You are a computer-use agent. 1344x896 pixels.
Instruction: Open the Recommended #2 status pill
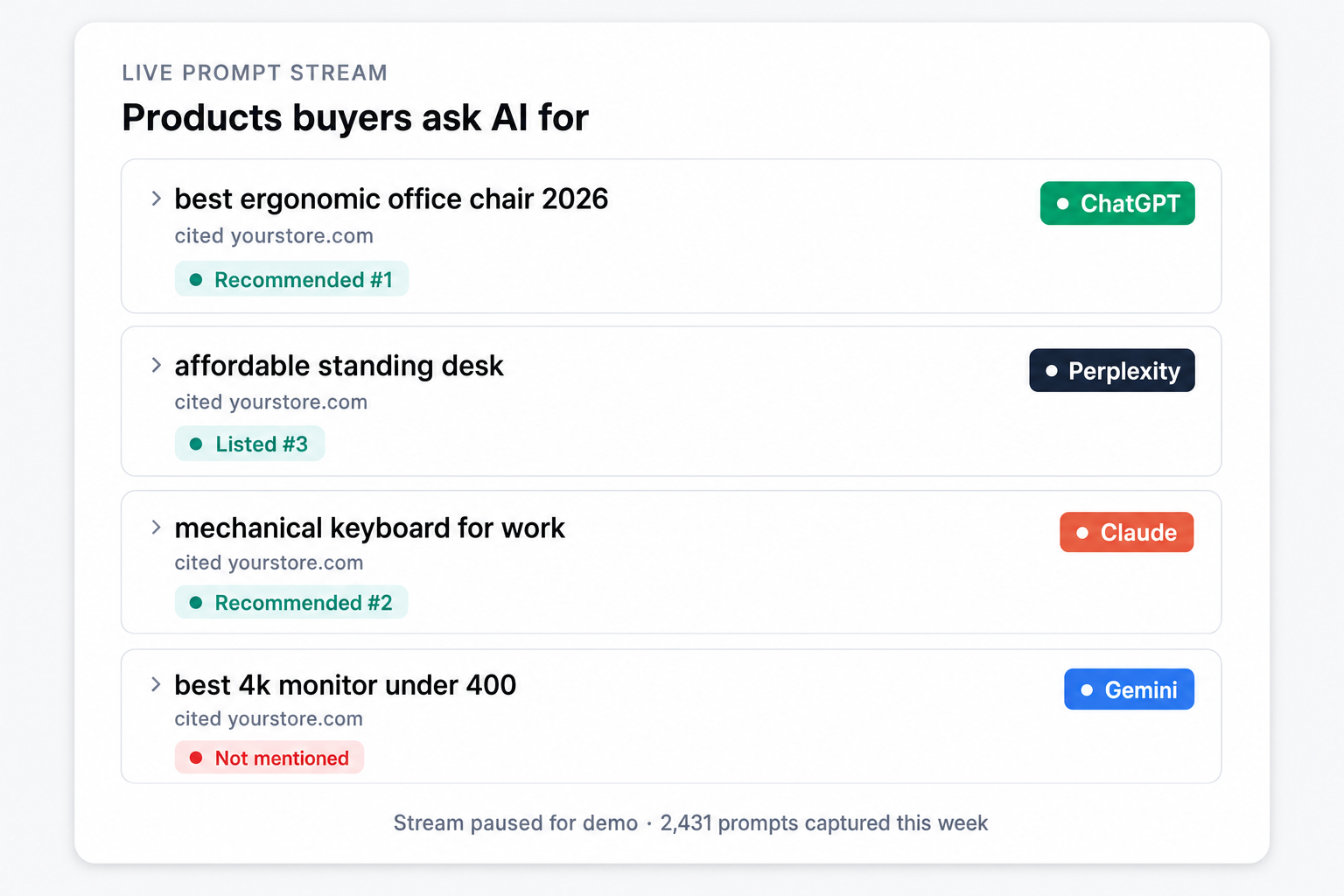click(x=291, y=602)
